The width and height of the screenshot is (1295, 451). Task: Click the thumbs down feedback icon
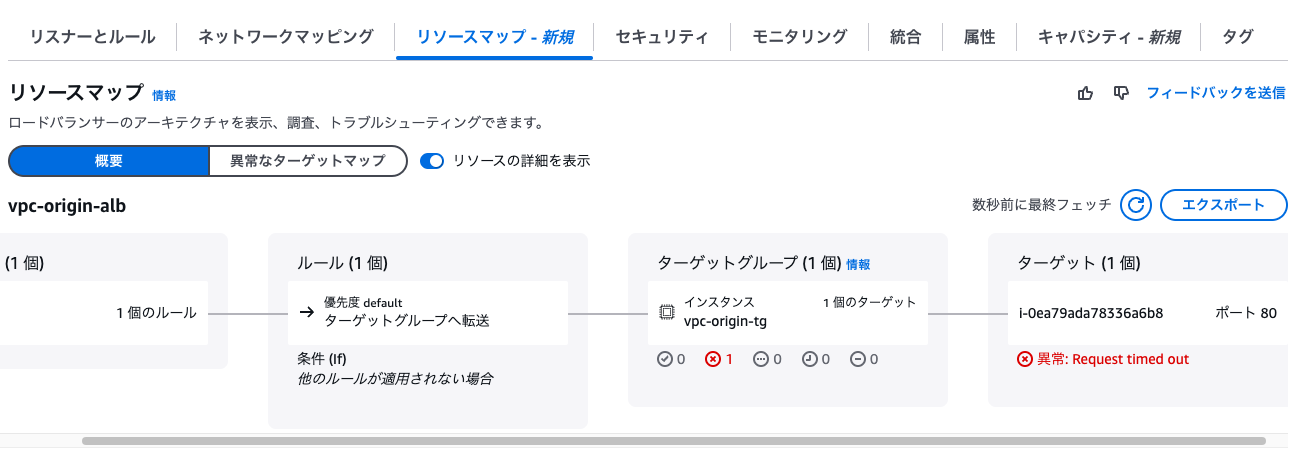(x=1121, y=93)
